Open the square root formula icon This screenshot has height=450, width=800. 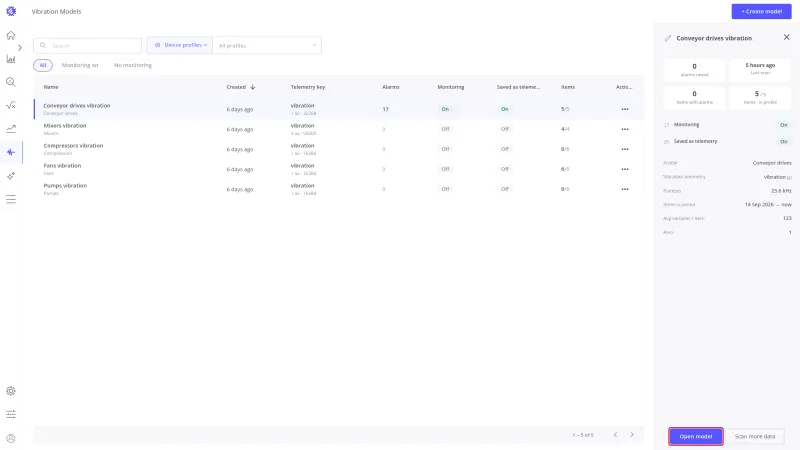pyautogui.click(x=11, y=106)
